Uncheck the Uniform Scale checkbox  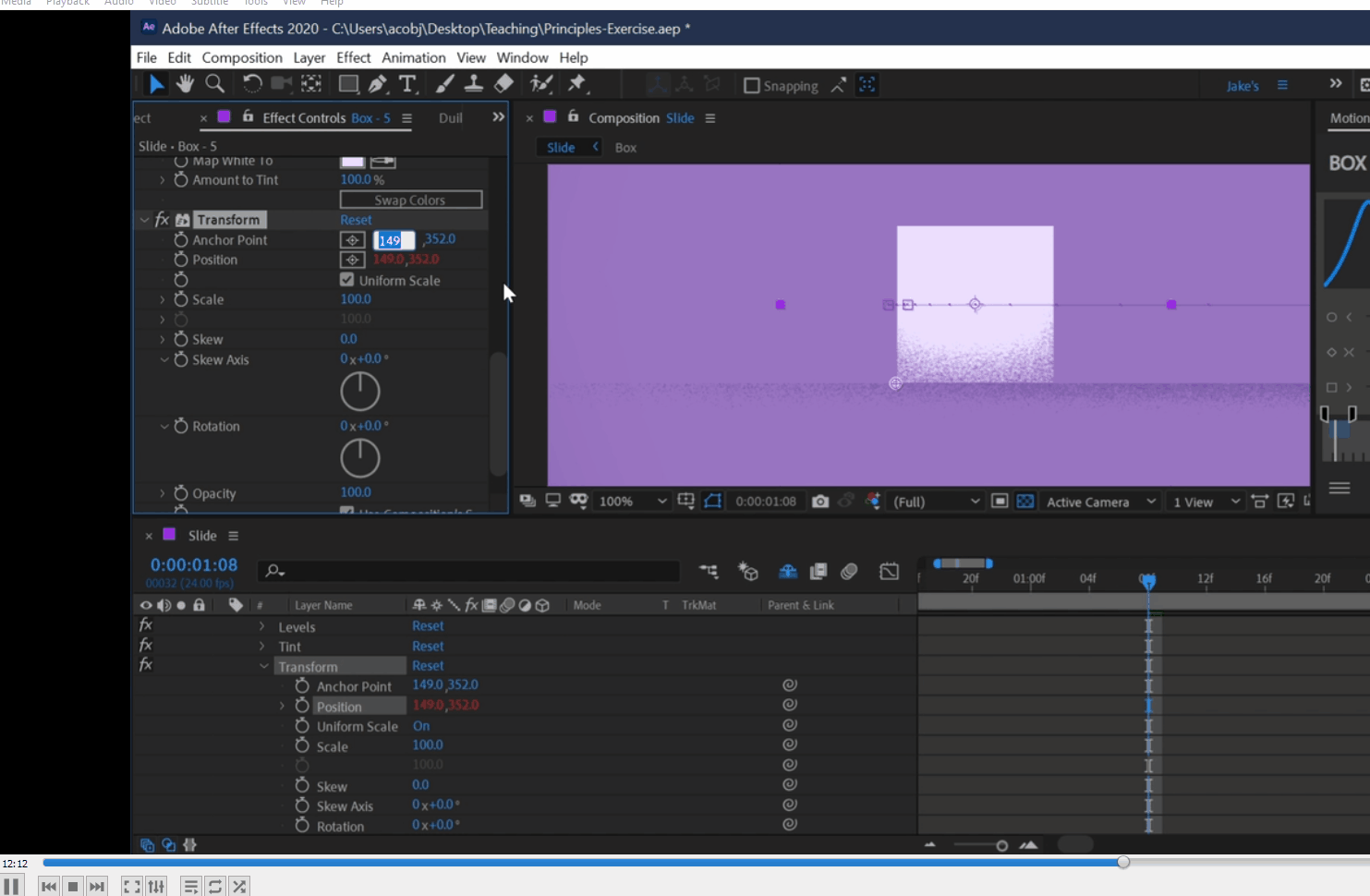click(347, 280)
